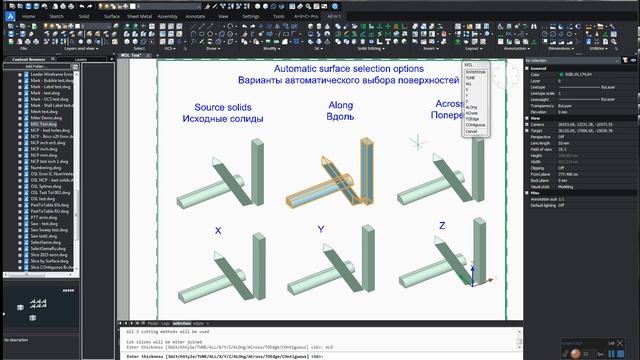
Task: Choose TUNE in the MSL popup menu
Action: coord(470,78)
